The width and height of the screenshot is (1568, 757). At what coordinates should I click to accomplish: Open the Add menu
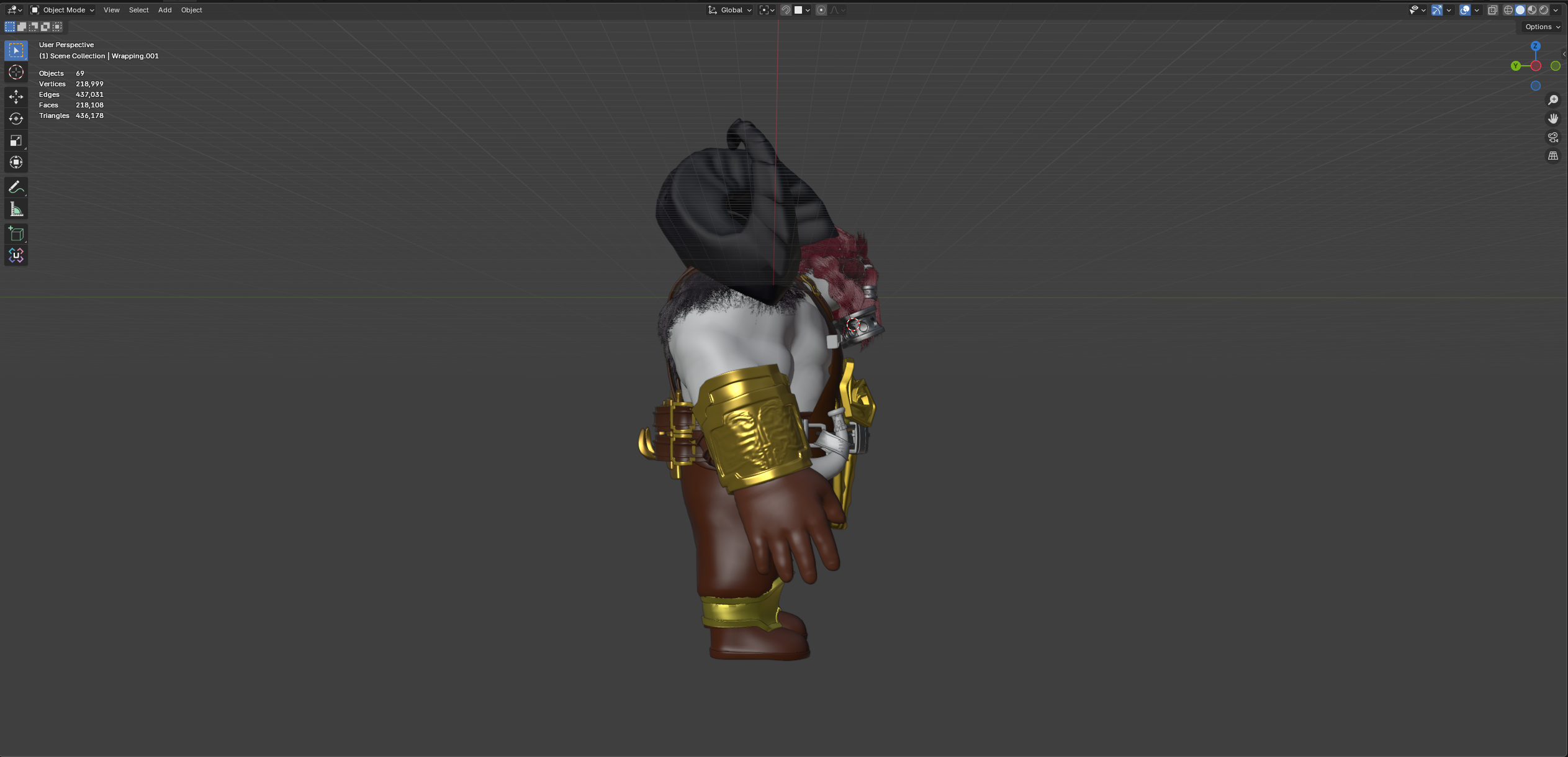pos(164,10)
